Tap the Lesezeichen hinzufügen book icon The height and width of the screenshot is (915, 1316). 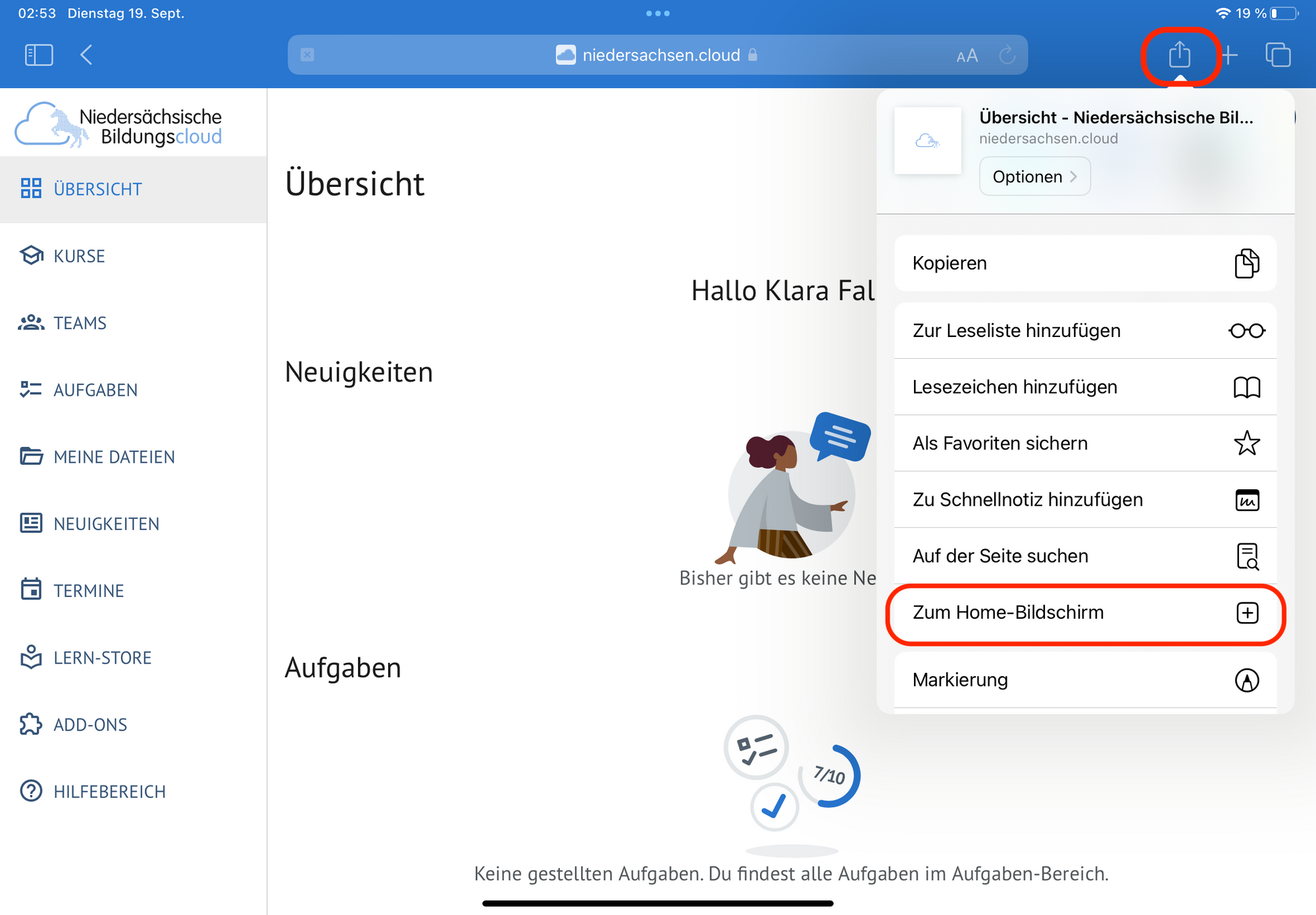[1246, 387]
